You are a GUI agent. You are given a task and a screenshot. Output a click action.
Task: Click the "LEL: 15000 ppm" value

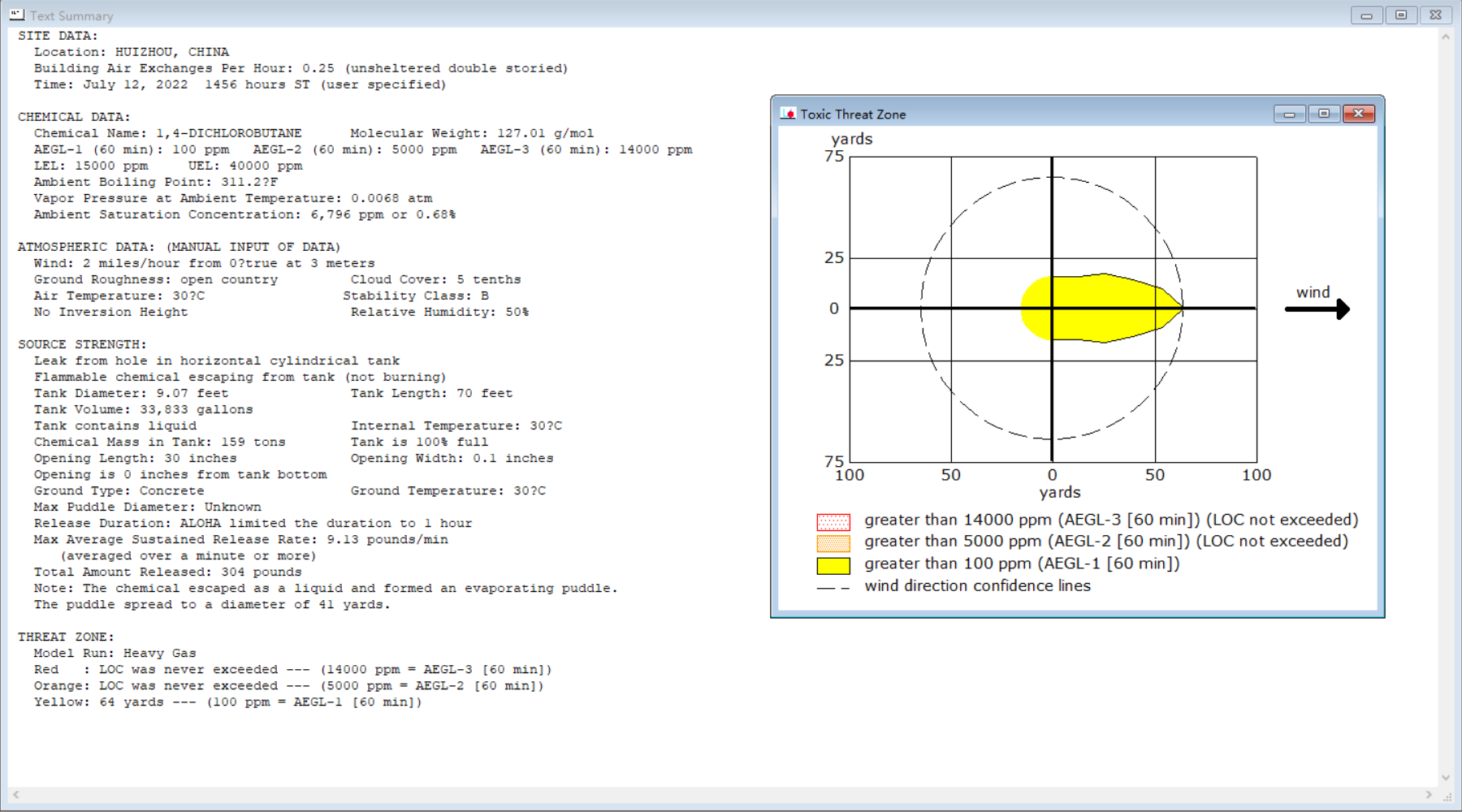click(x=91, y=166)
